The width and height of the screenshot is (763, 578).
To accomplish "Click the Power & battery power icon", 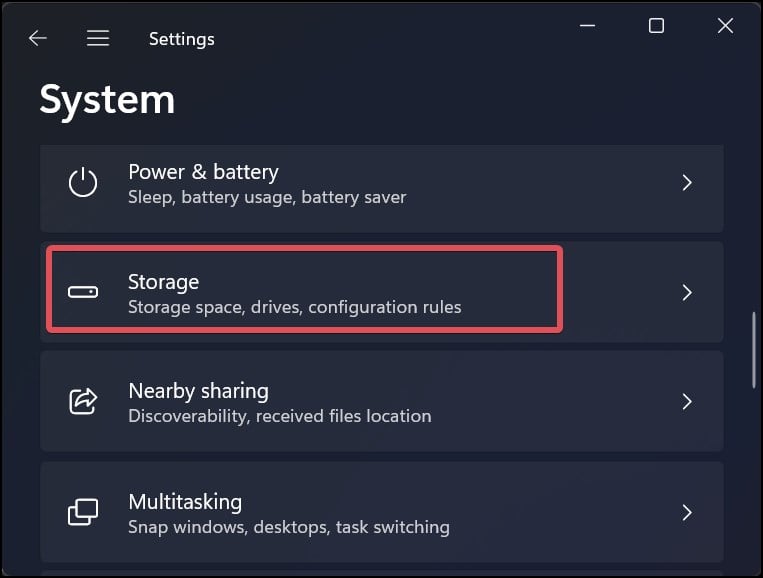I will (83, 183).
